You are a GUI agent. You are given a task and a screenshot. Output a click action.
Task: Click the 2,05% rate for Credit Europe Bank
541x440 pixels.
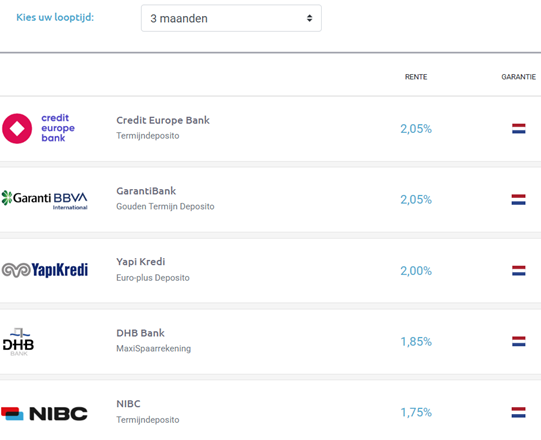click(416, 129)
